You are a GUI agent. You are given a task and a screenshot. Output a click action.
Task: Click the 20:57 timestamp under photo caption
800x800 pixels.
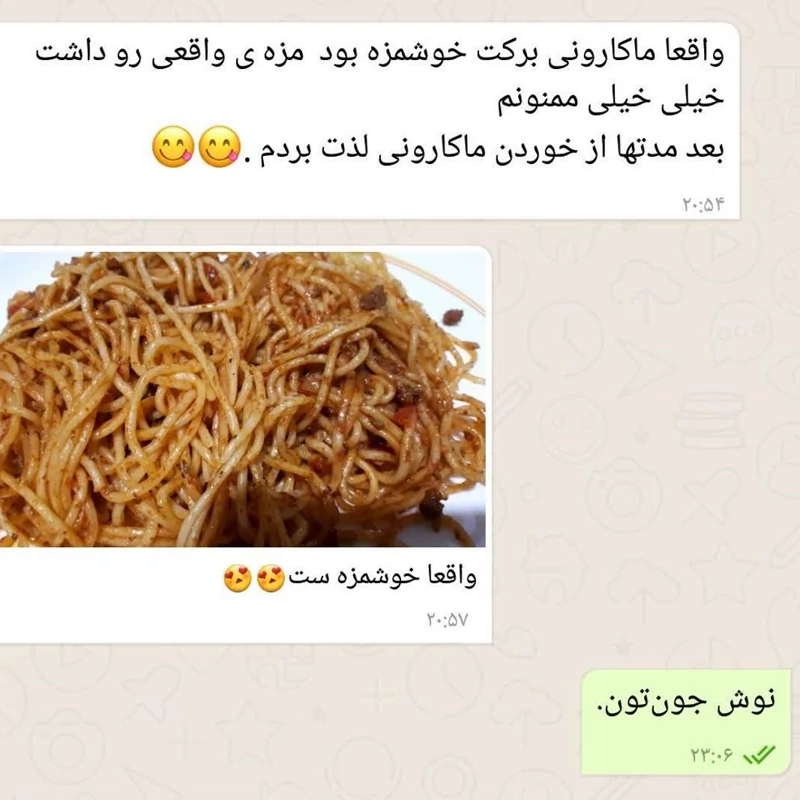447,620
